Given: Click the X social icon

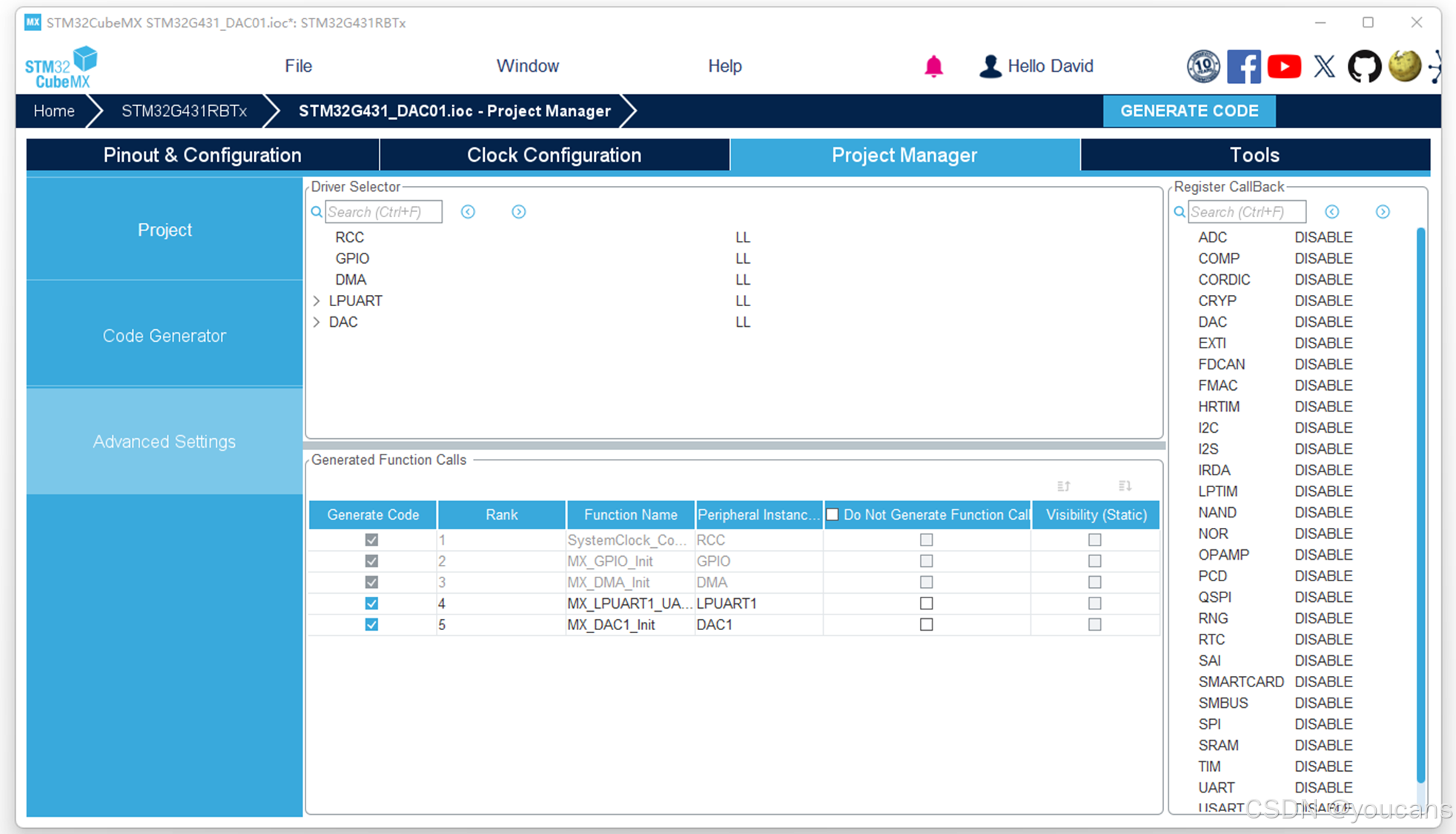Looking at the screenshot, I should (x=1324, y=67).
